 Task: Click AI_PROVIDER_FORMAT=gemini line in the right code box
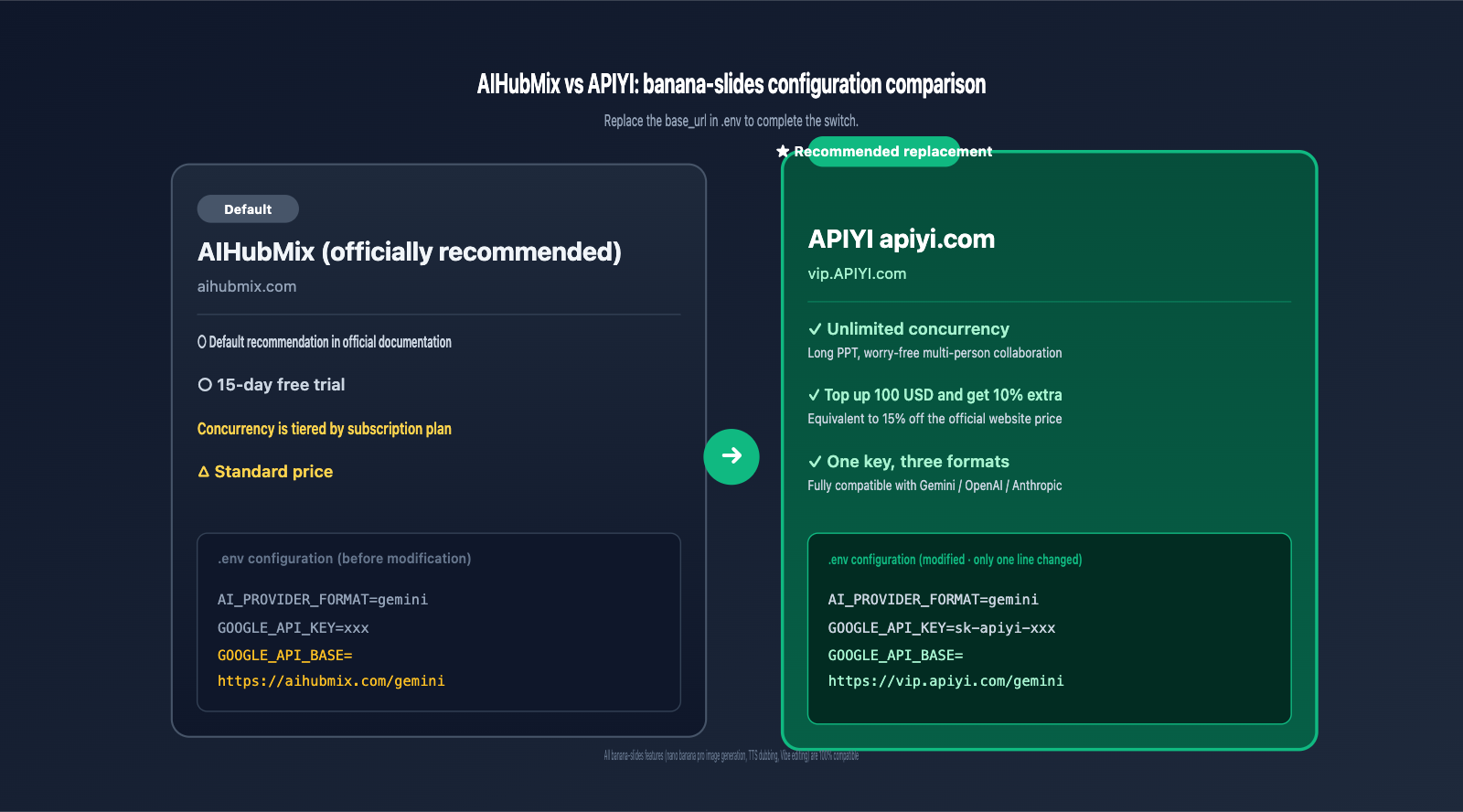point(934,600)
